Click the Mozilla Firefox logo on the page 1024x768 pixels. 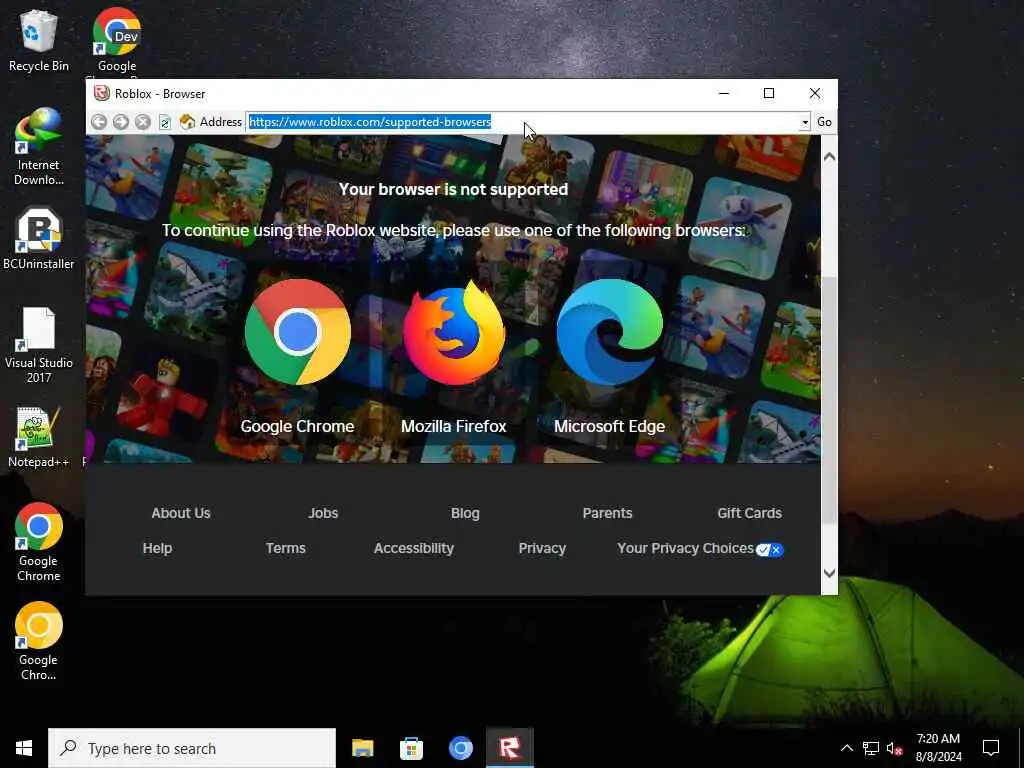coord(454,332)
